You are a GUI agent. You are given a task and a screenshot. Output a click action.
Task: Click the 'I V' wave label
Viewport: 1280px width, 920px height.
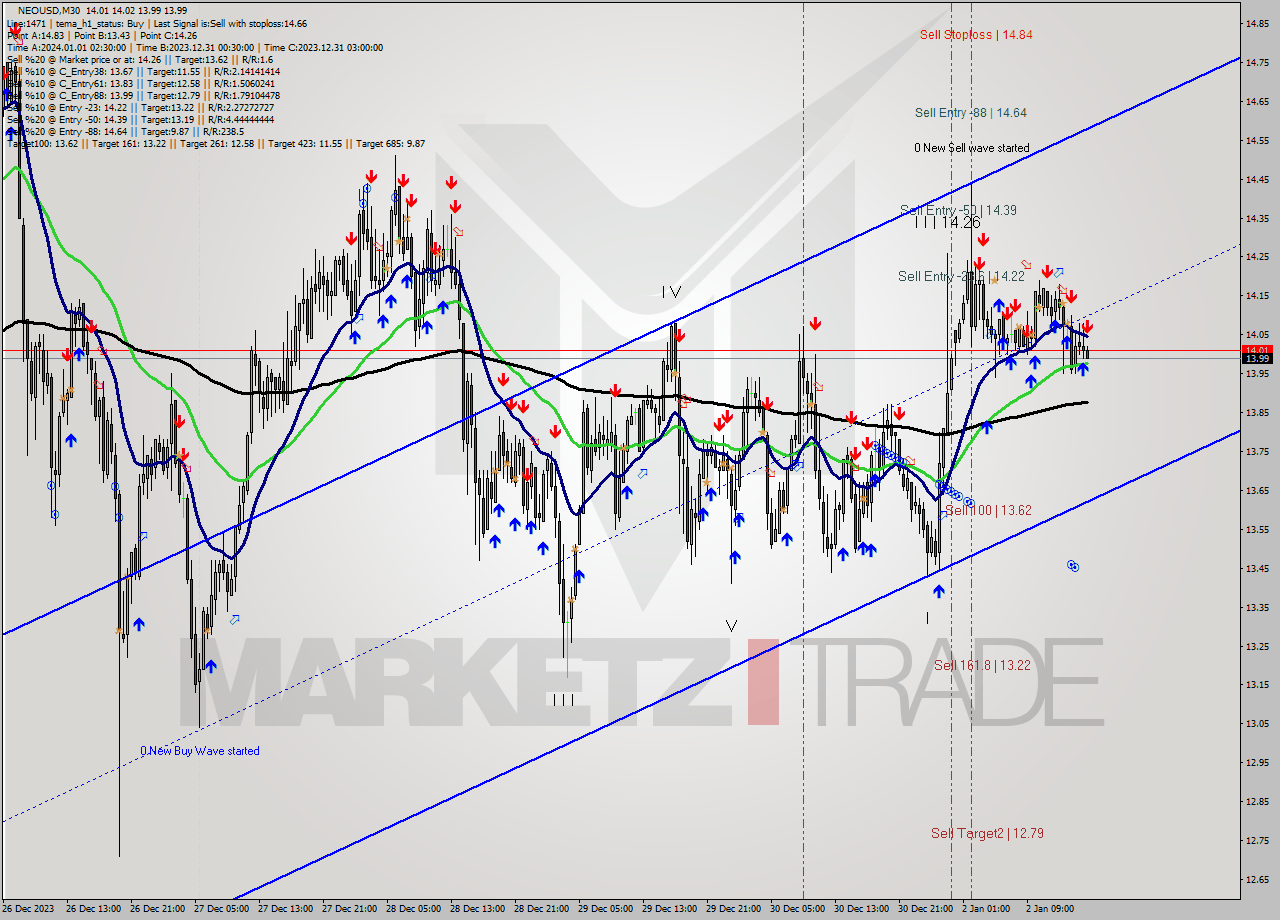pyautogui.click(x=670, y=292)
